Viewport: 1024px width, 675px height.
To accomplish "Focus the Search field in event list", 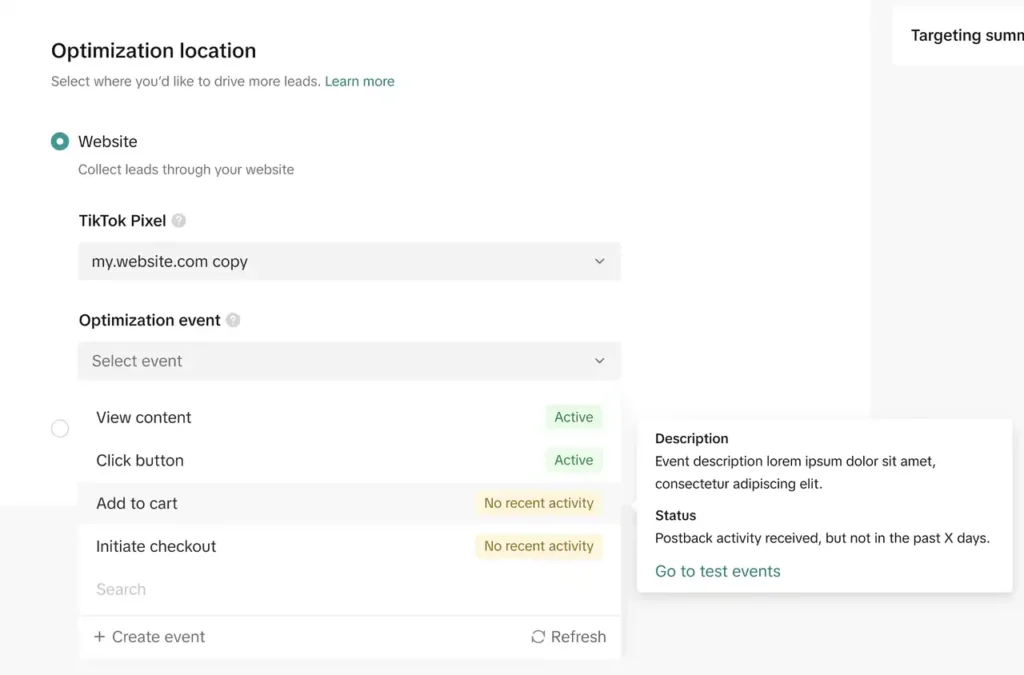I will pyautogui.click(x=300, y=590).
